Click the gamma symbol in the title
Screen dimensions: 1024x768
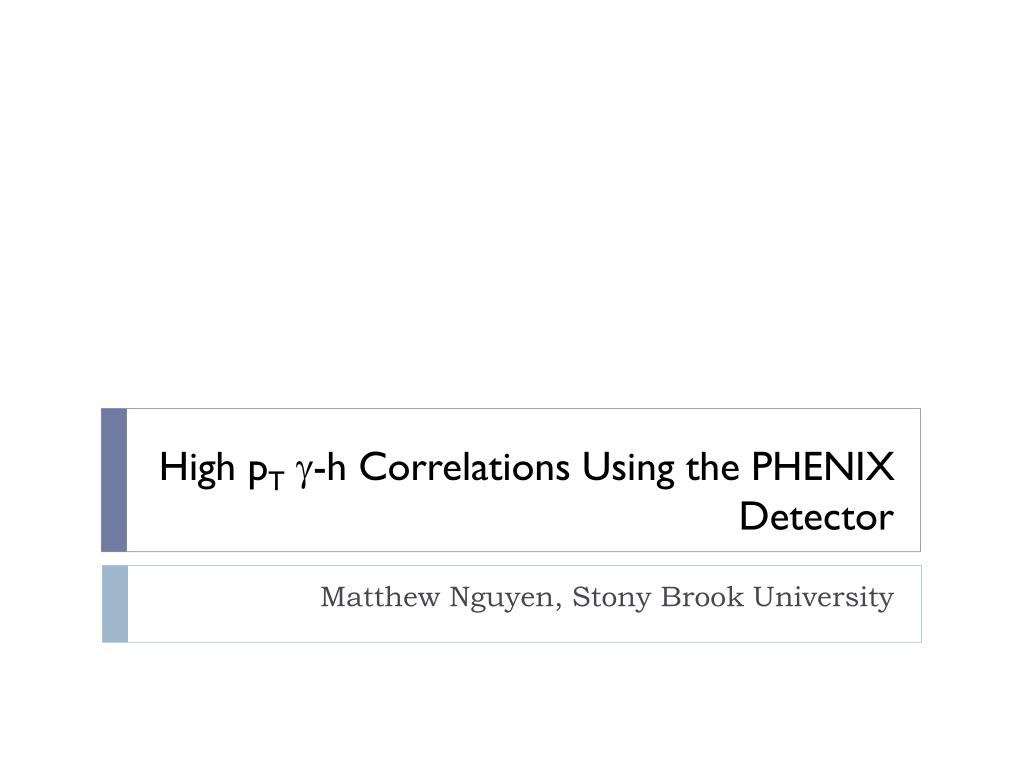pos(304,473)
